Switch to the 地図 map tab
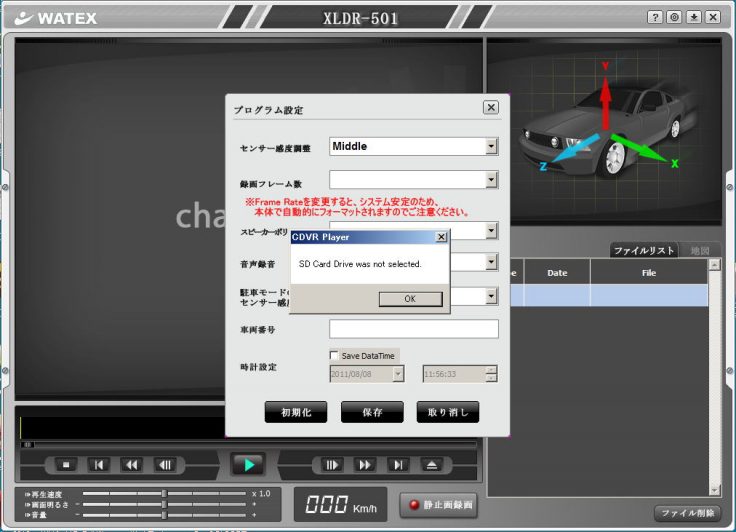Viewport: 736px width, 532px height. tap(699, 250)
